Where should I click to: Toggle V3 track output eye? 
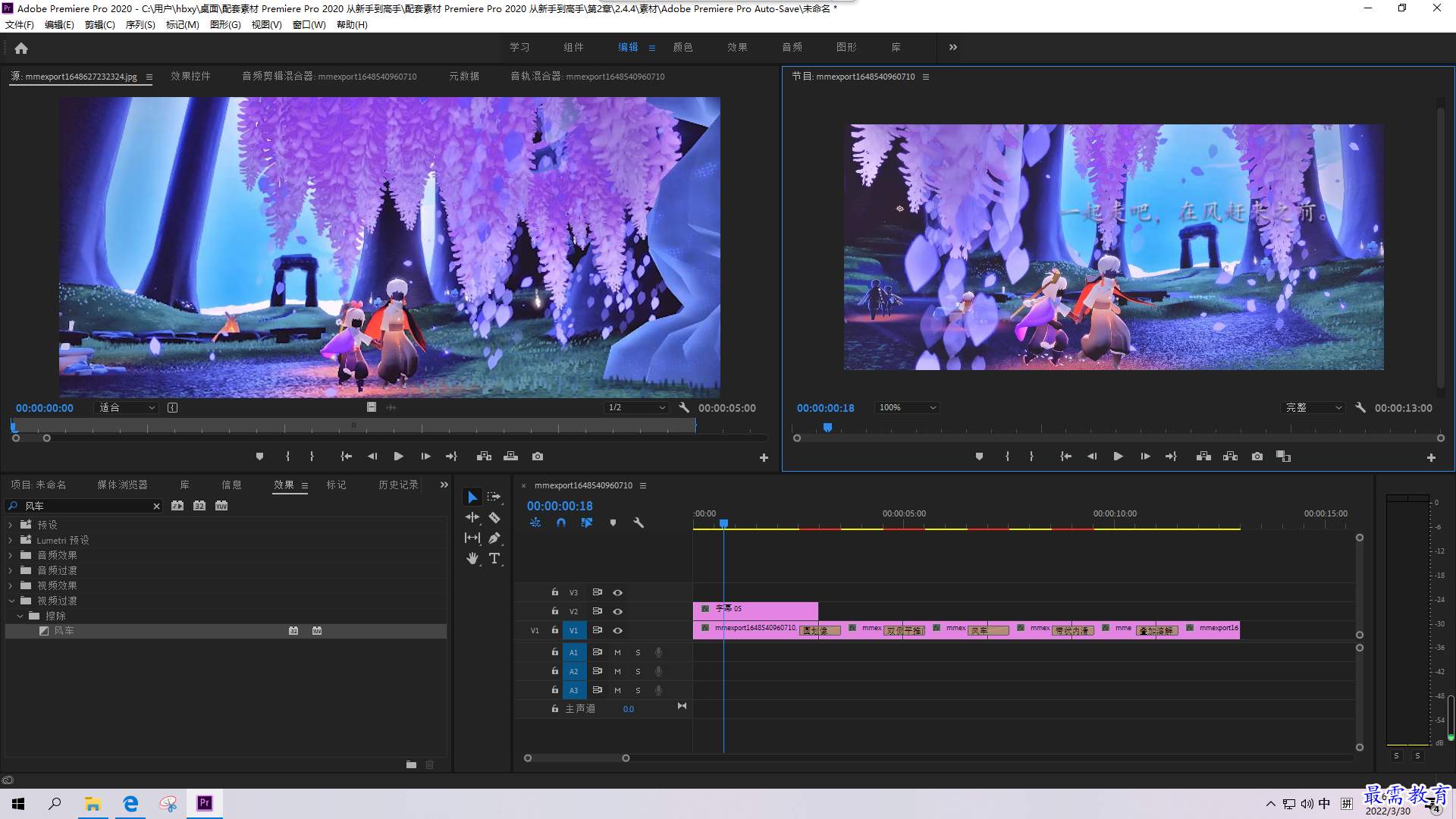click(618, 592)
